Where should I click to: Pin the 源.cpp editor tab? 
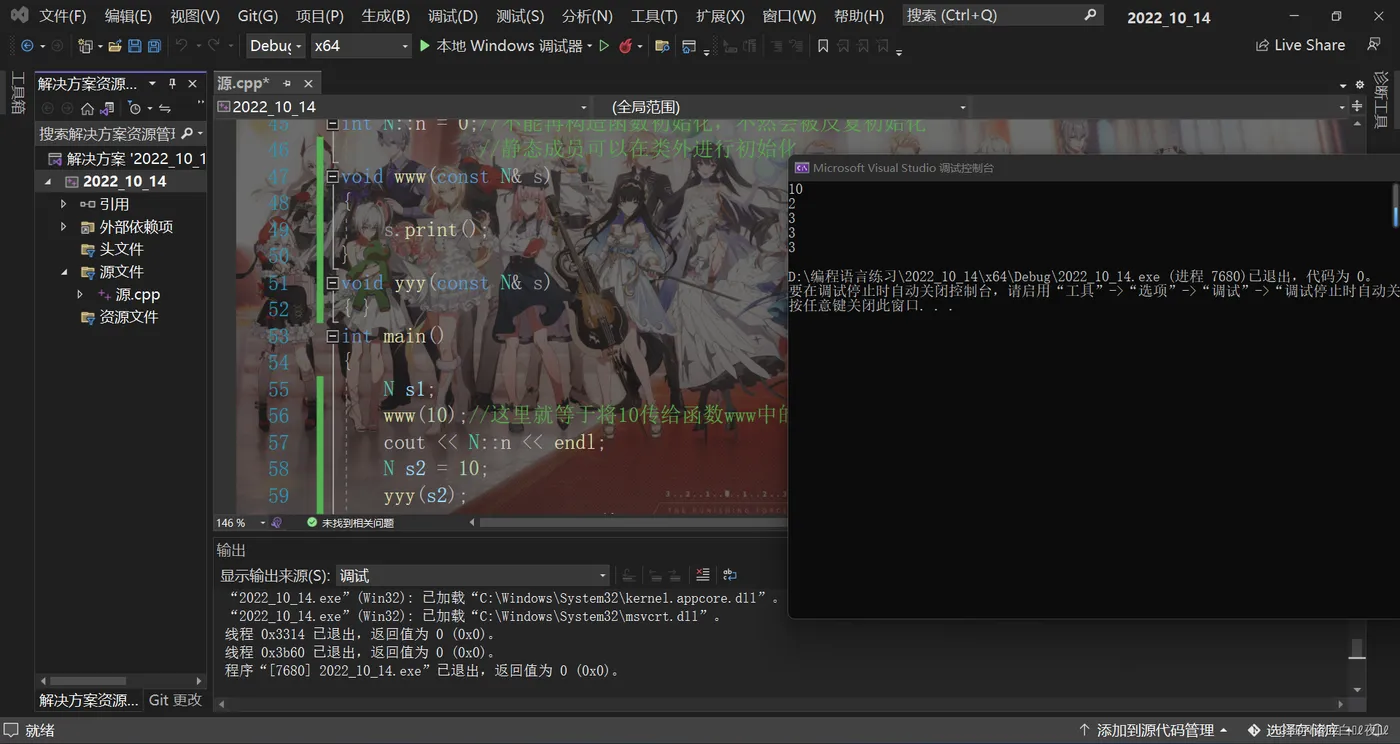pyautogui.click(x=287, y=83)
